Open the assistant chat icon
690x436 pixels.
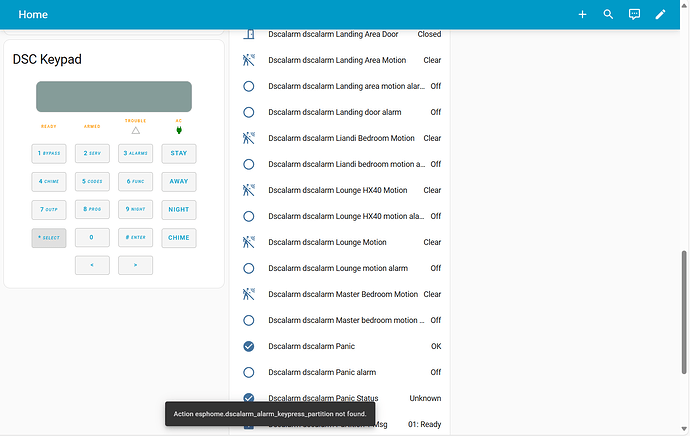634,15
